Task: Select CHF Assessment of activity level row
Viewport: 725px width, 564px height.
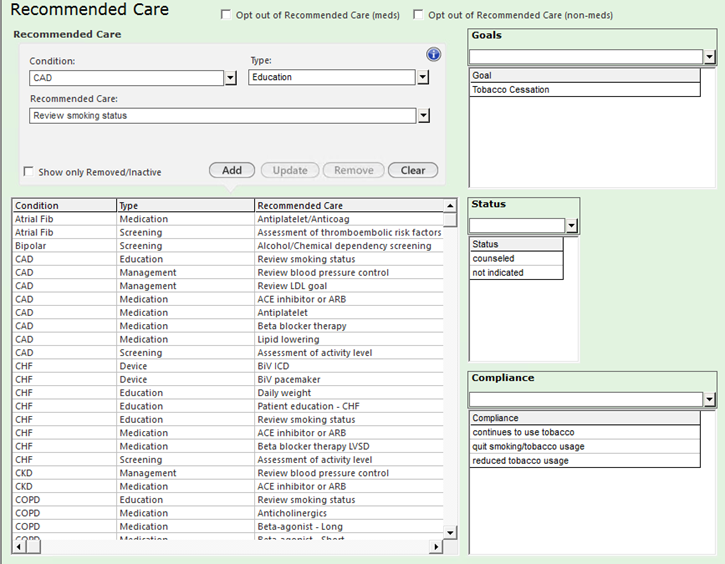Action: click(228, 460)
